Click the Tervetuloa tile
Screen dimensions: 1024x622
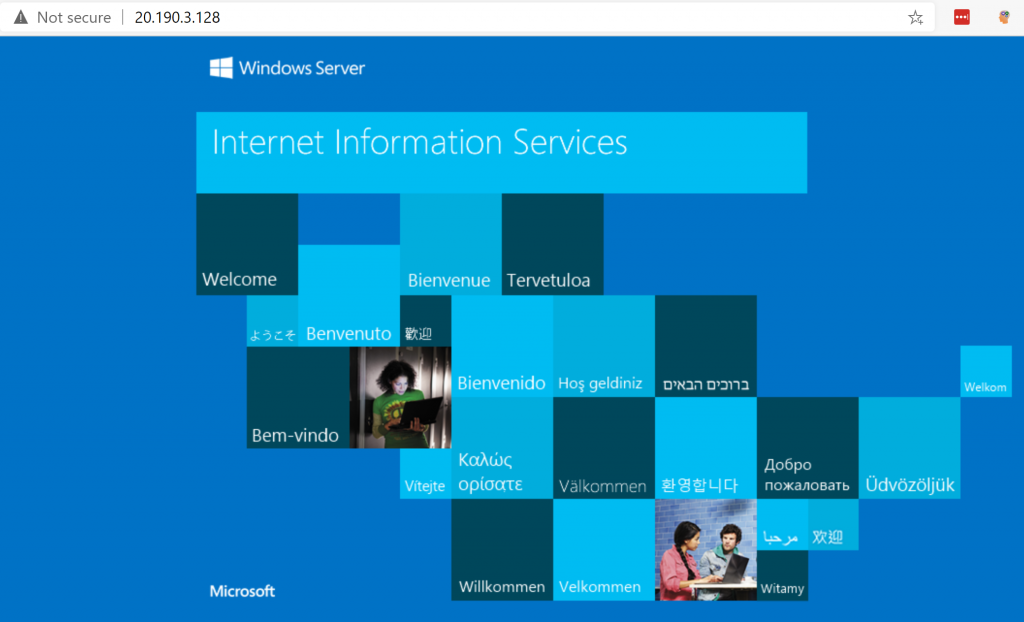[x=552, y=245]
